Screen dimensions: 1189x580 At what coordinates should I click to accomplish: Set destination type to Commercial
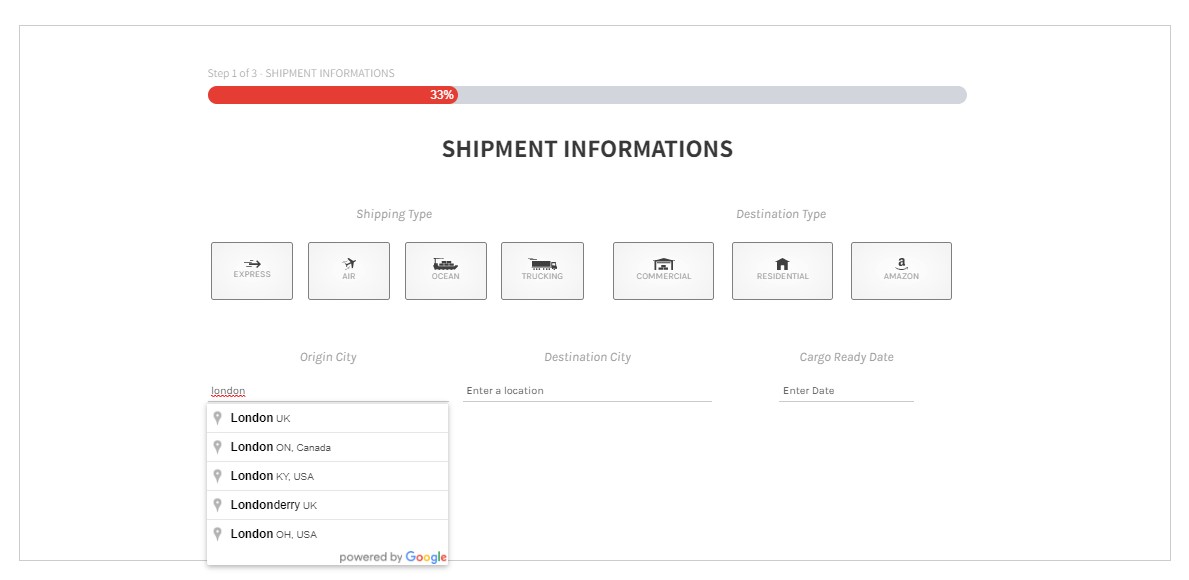[x=663, y=270]
